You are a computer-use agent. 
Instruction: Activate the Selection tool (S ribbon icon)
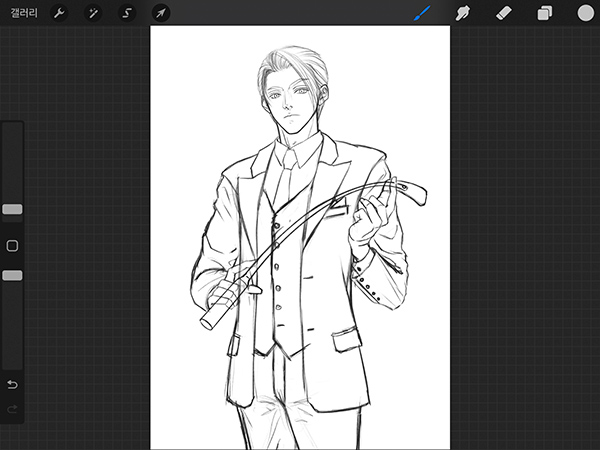(x=127, y=13)
